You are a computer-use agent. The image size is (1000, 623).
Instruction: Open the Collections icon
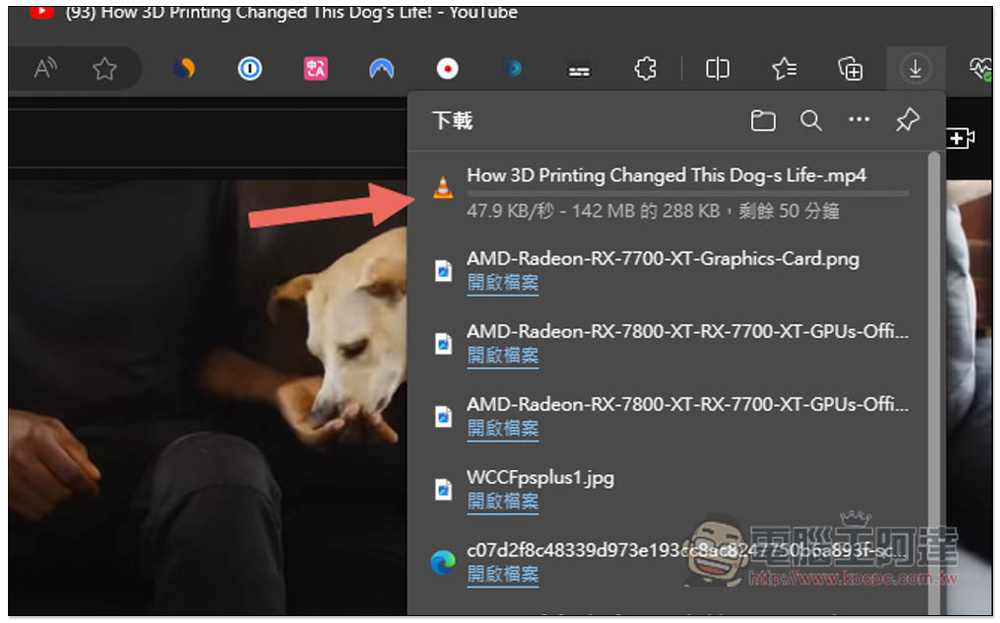click(x=850, y=68)
